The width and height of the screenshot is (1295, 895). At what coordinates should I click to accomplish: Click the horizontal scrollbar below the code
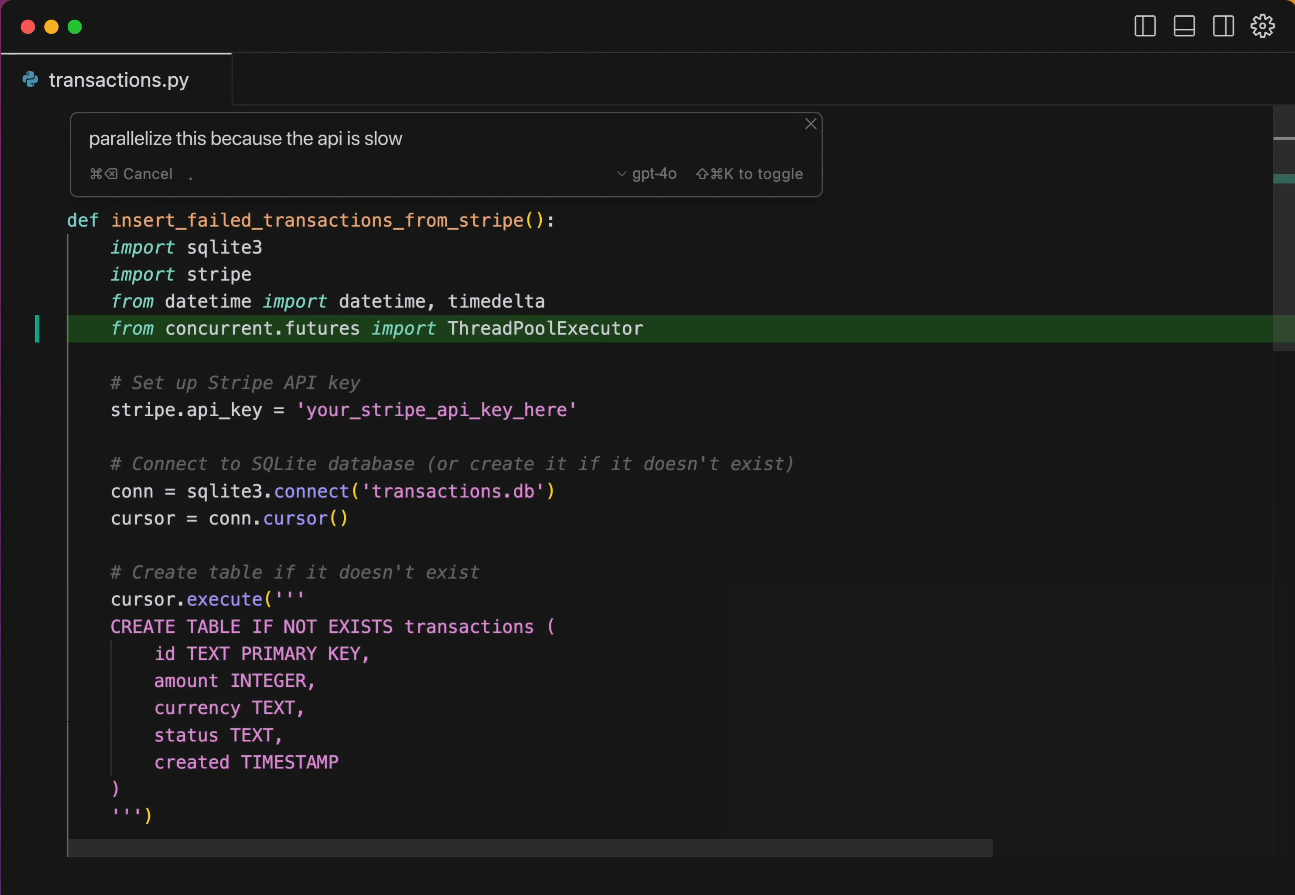point(530,848)
